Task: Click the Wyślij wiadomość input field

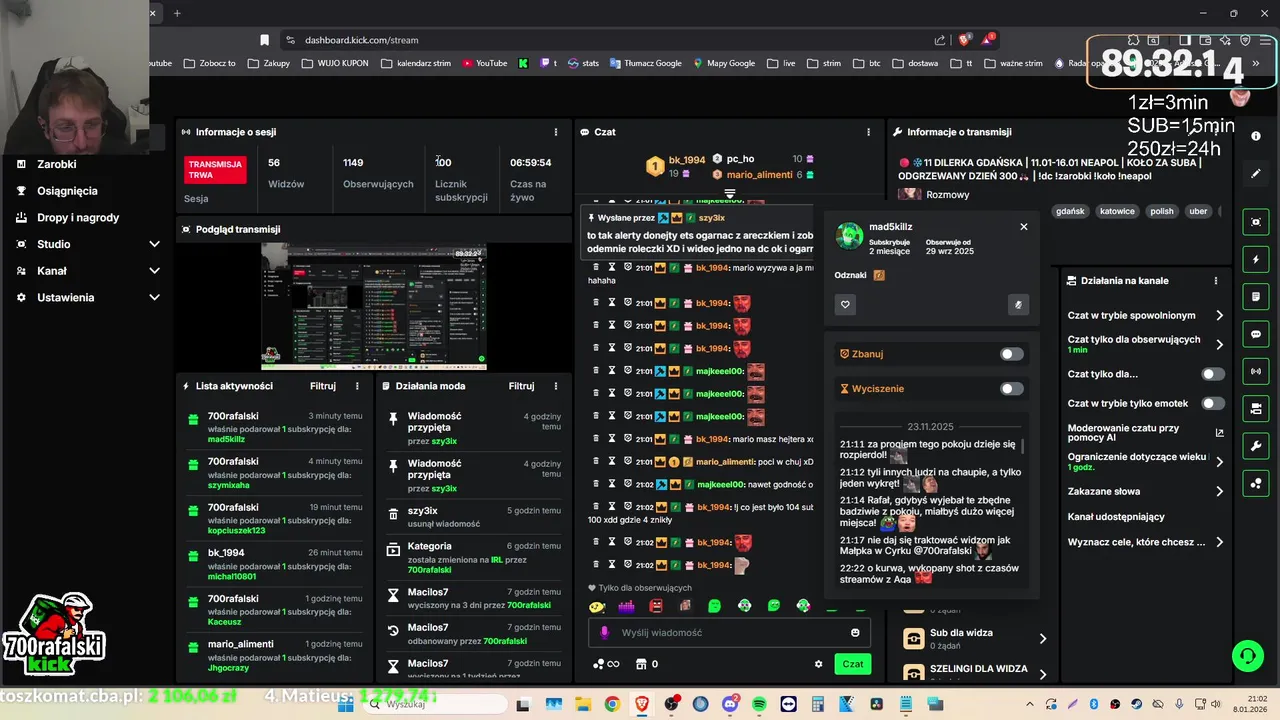Action: (x=729, y=633)
